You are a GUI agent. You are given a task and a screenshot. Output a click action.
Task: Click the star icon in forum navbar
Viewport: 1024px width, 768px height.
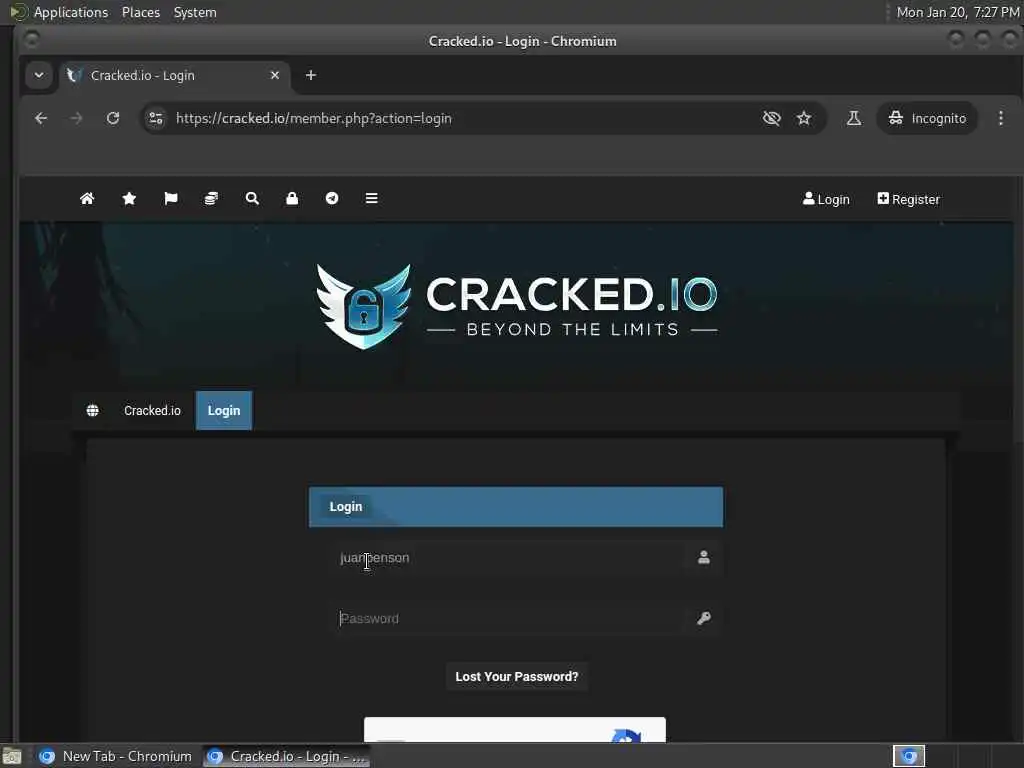129,199
